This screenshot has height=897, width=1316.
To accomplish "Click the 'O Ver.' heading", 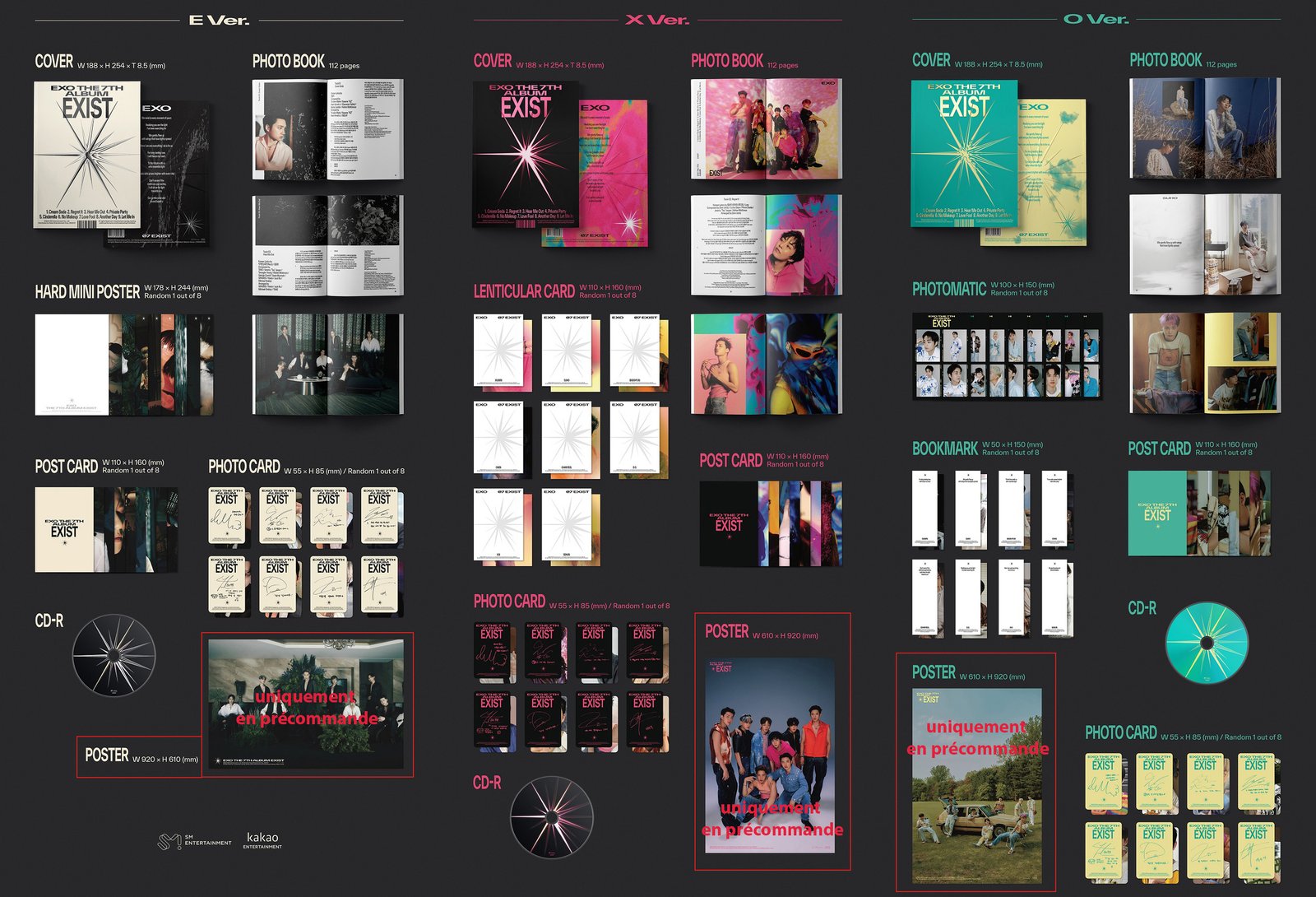I will click(x=1096, y=19).
